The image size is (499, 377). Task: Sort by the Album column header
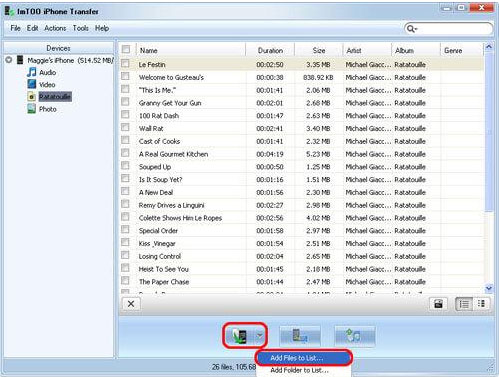[416, 50]
